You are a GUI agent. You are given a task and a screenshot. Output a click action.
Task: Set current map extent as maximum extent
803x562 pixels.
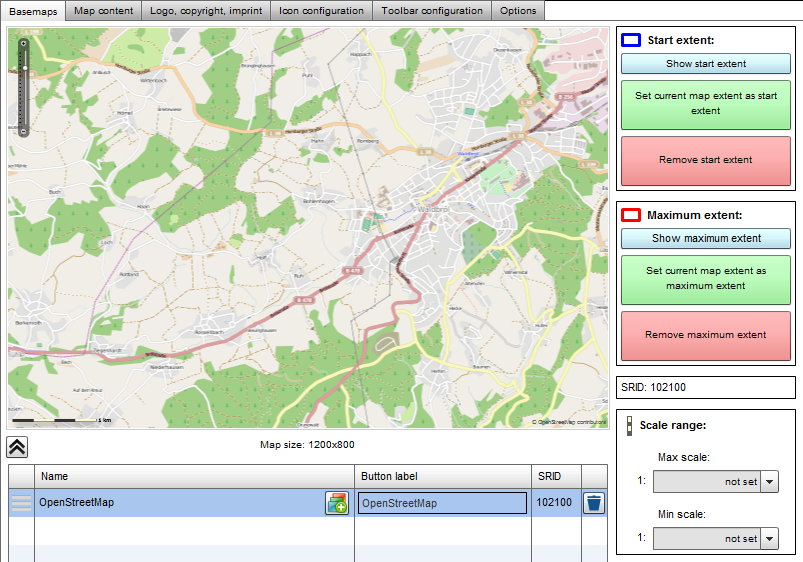tap(706, 280)
